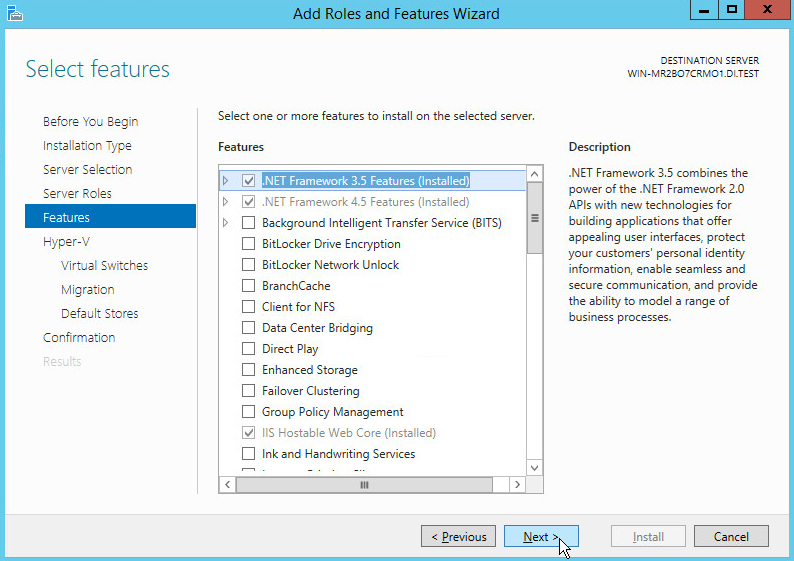Maximize the wizard window
The height and width of the screenshot is (561, 794).
(733, 10)
